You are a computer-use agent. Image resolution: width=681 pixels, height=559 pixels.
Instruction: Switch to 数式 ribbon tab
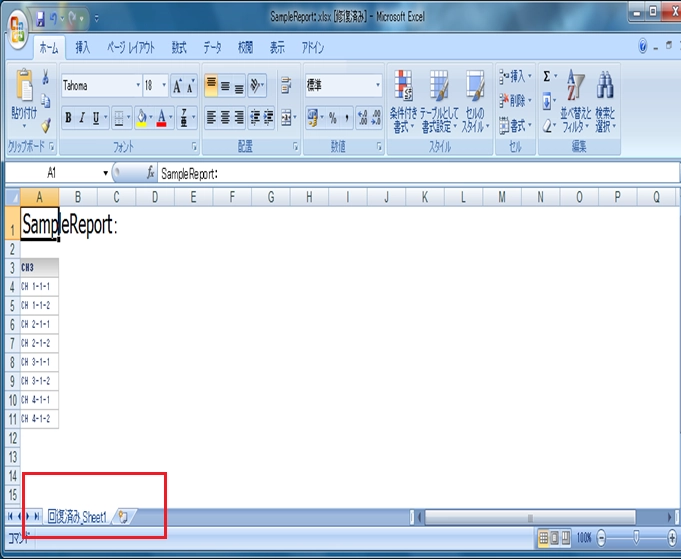tap(179, 48)
